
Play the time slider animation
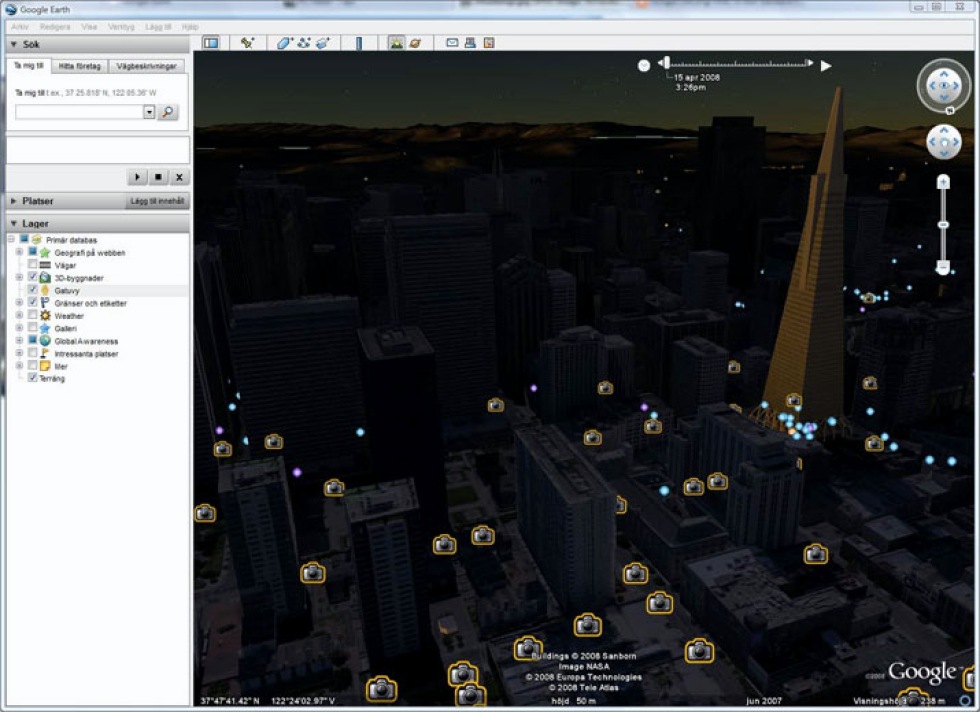point(826,66)
